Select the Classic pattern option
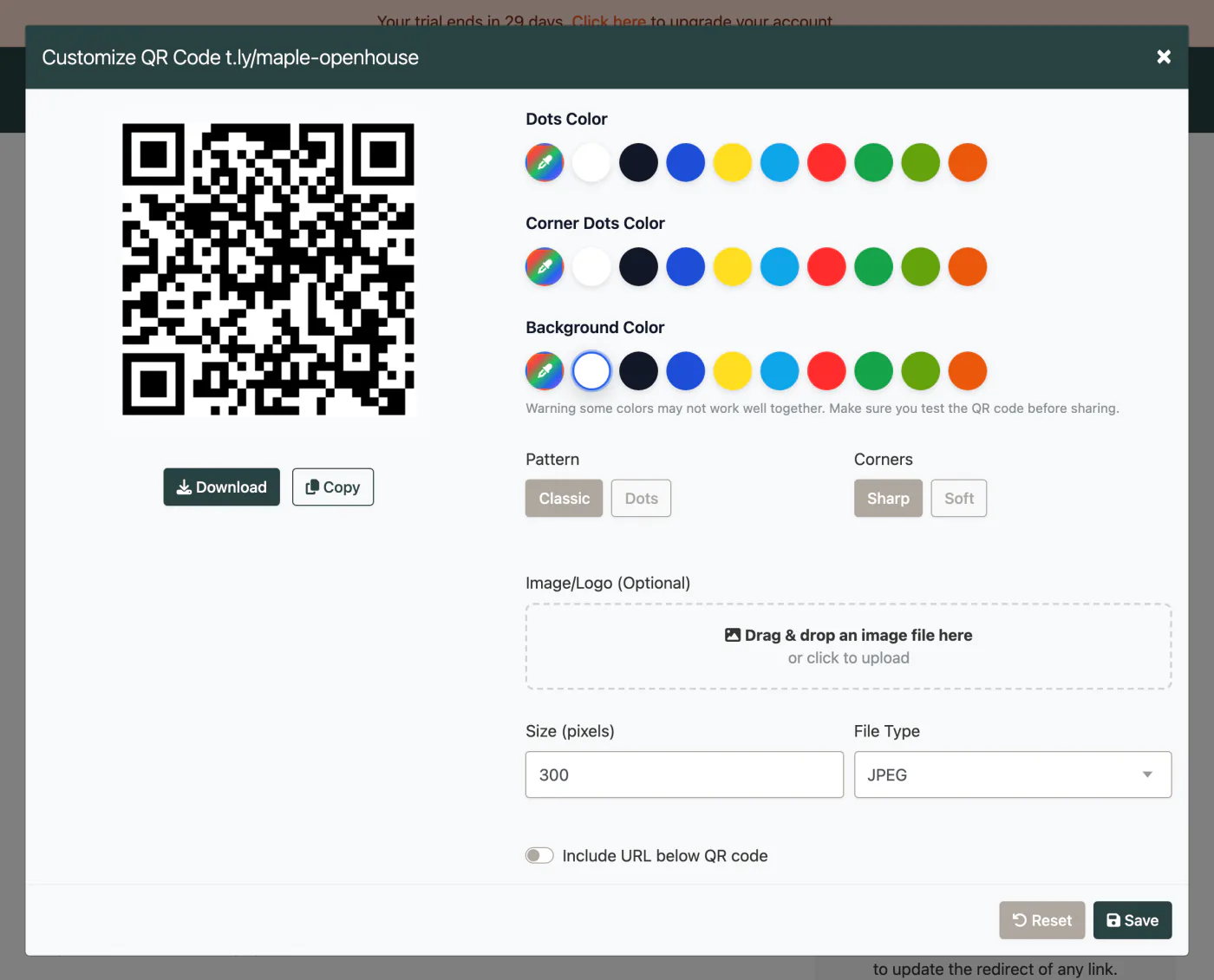The height and width of the screenshot is (980, 1214). [x=564, y=498]
